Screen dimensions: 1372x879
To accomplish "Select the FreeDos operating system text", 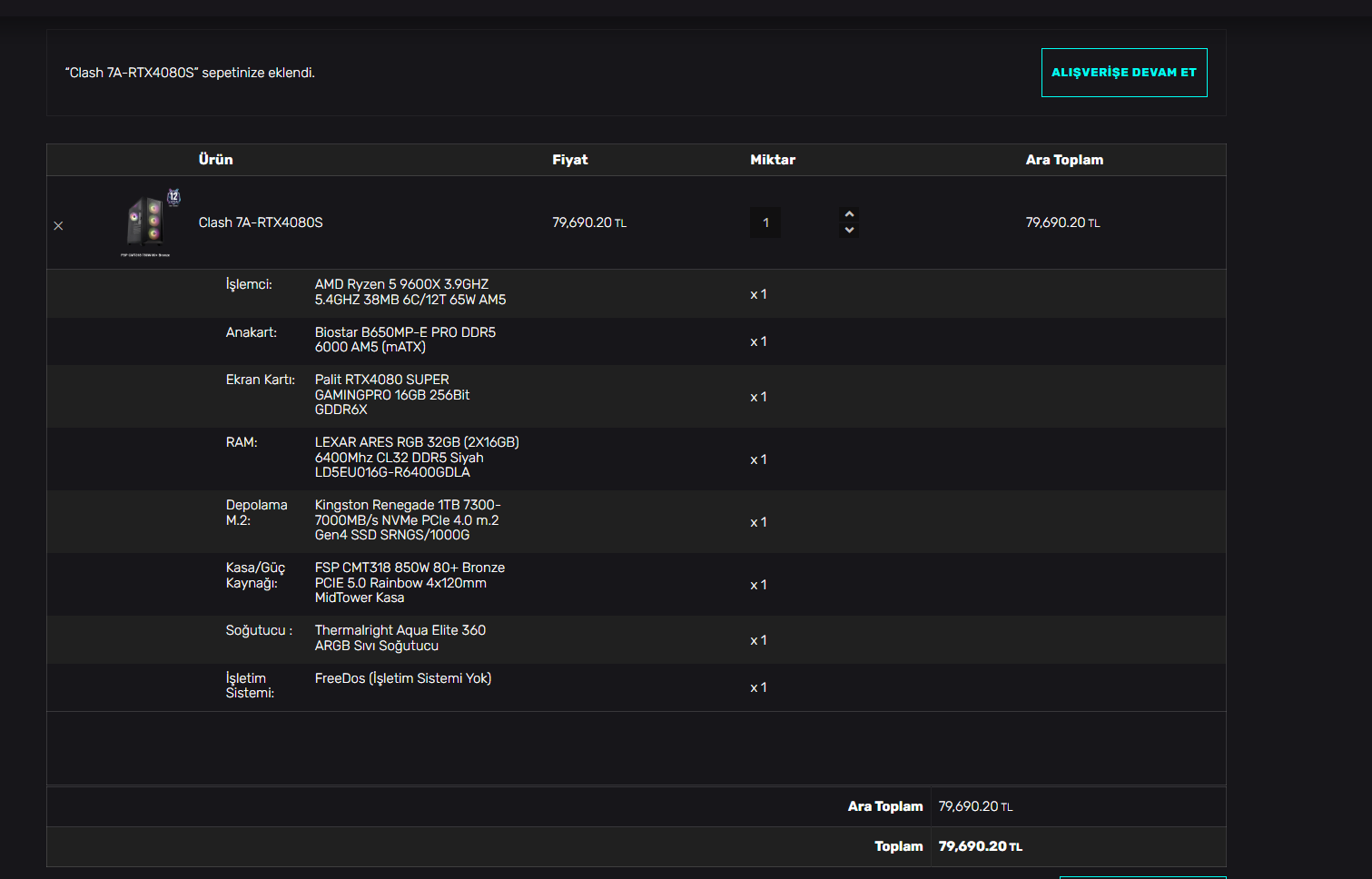I will [x=403, y=678].
